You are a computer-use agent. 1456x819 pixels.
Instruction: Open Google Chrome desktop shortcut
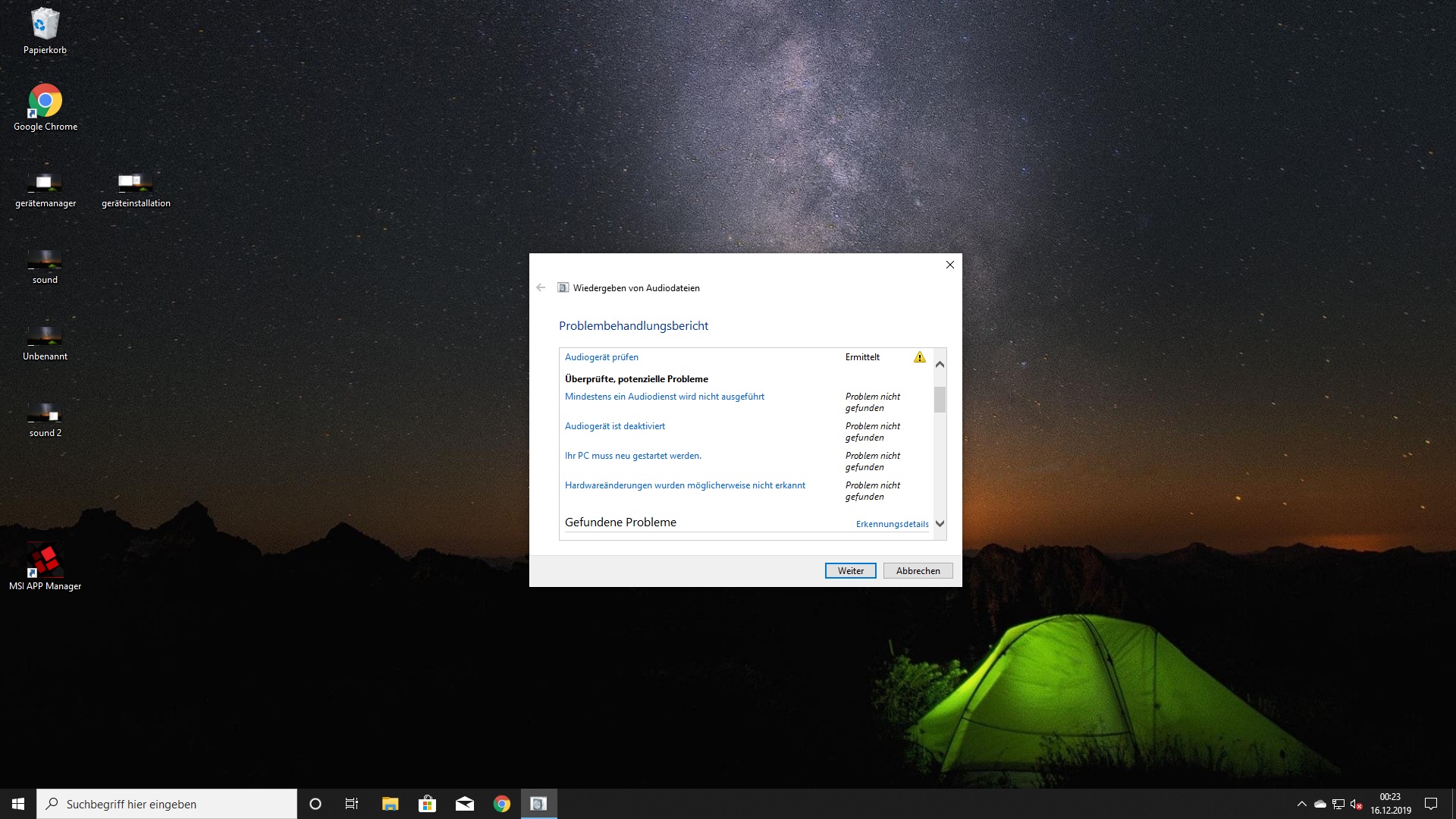coord(45,101)
